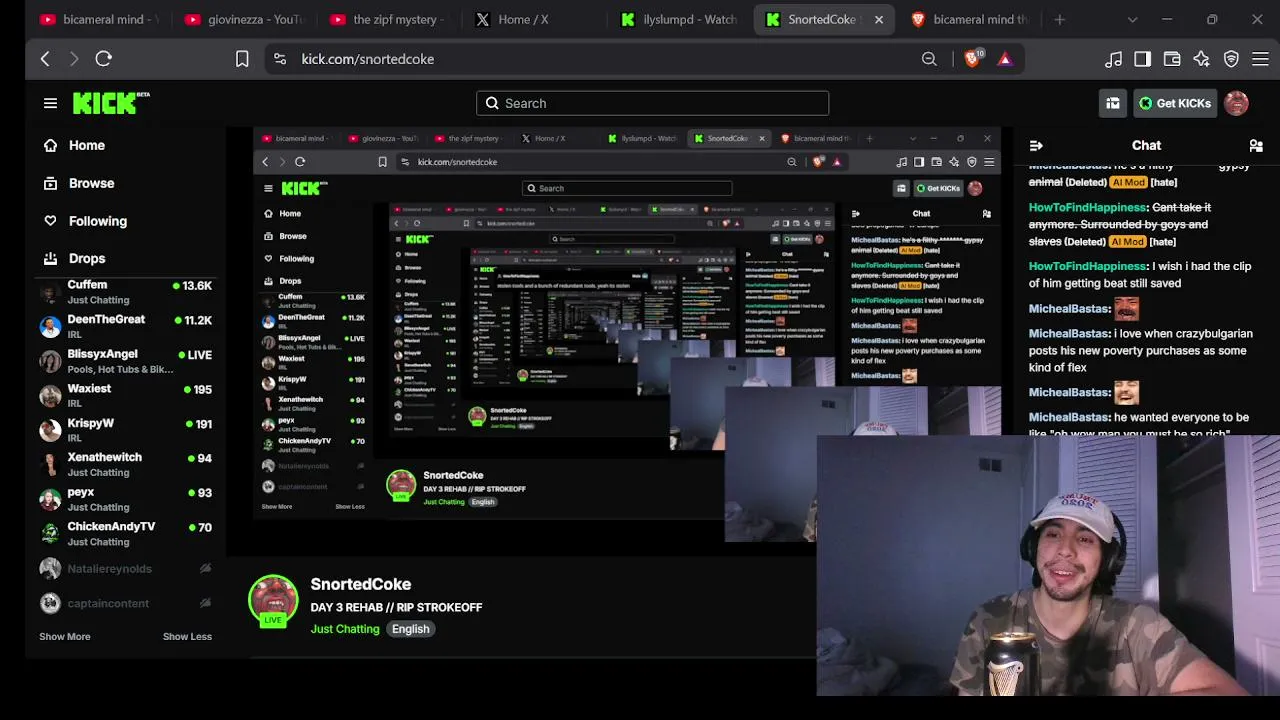Click the Get KICKs button
Screen dimensions: 1280x720
pyautogui.click(x=1174, y=103)
